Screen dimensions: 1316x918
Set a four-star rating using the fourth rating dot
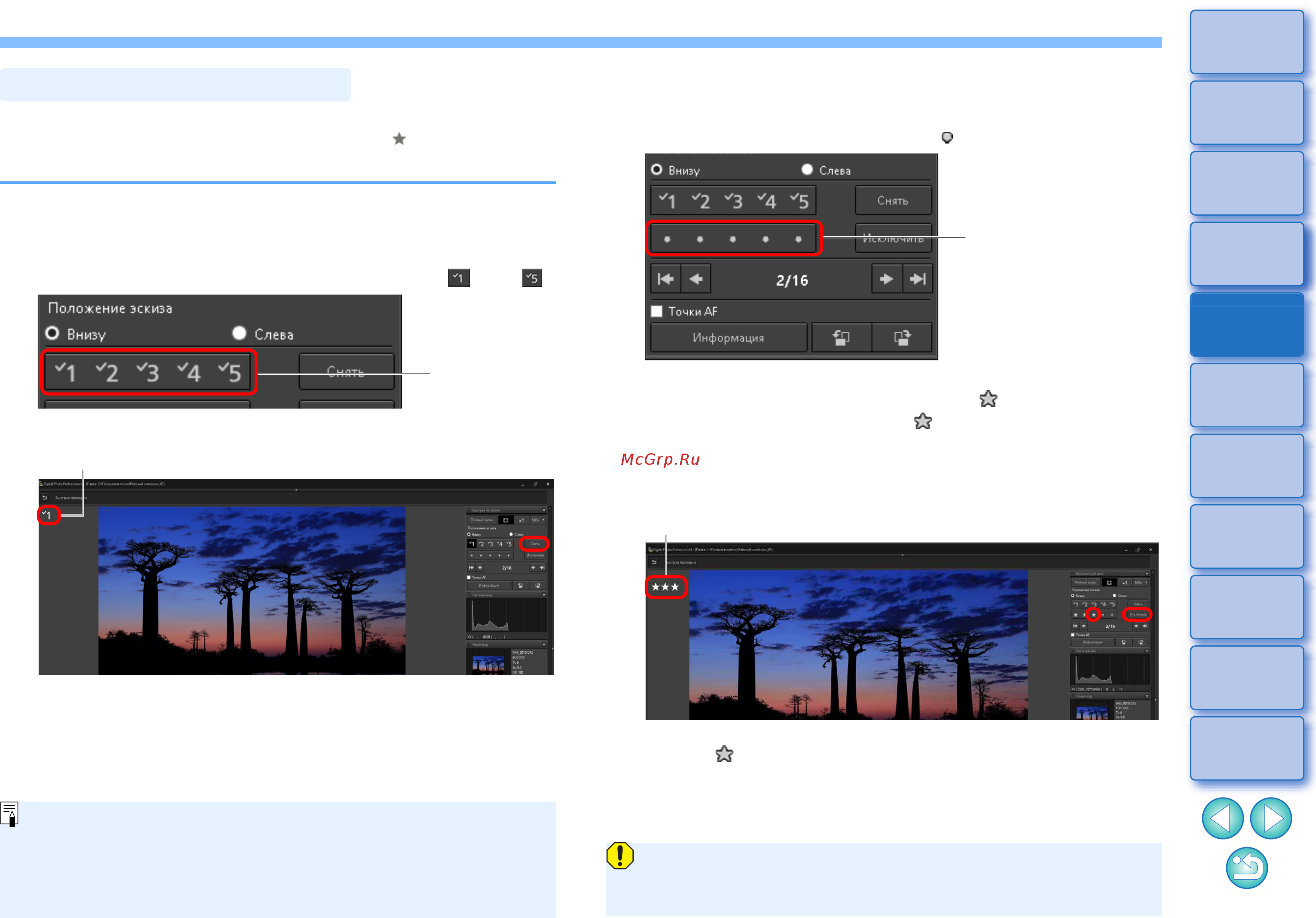point(766,239)
